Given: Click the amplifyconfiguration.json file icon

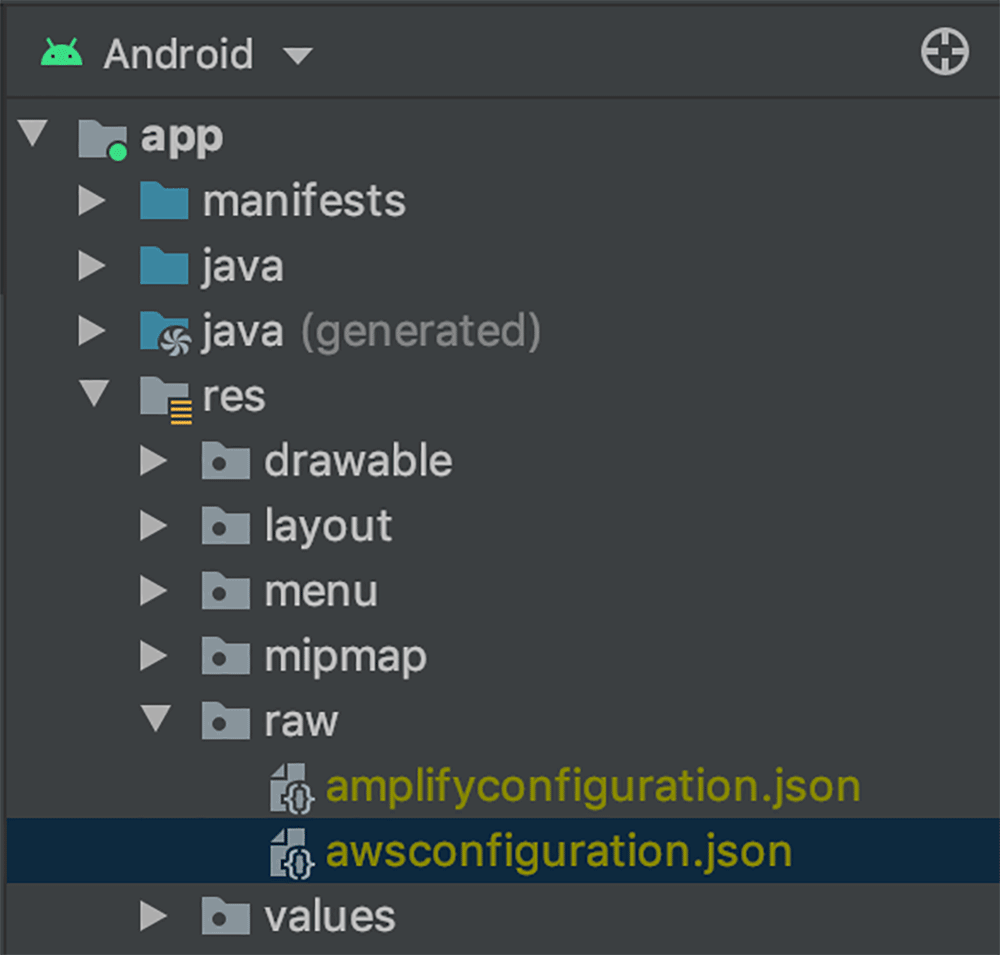Looking at the screenshot, I should point(291,788).
